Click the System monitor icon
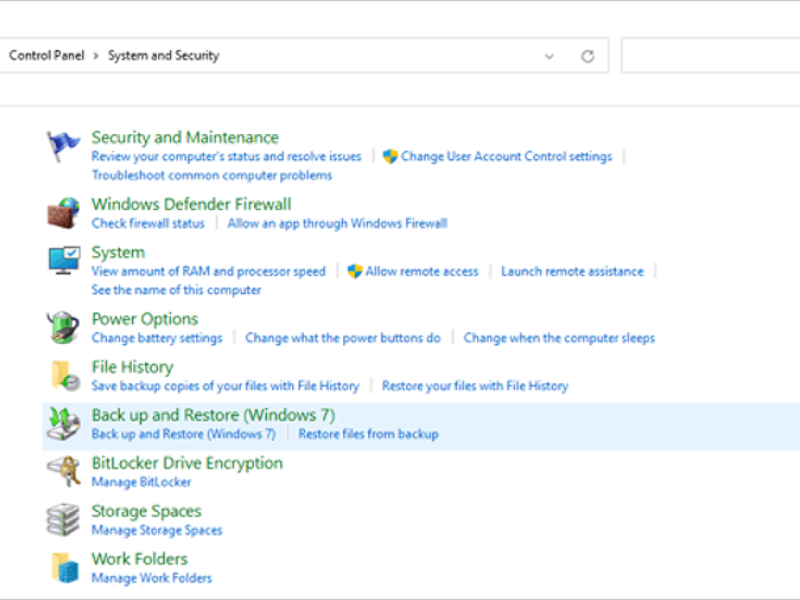 63,261
